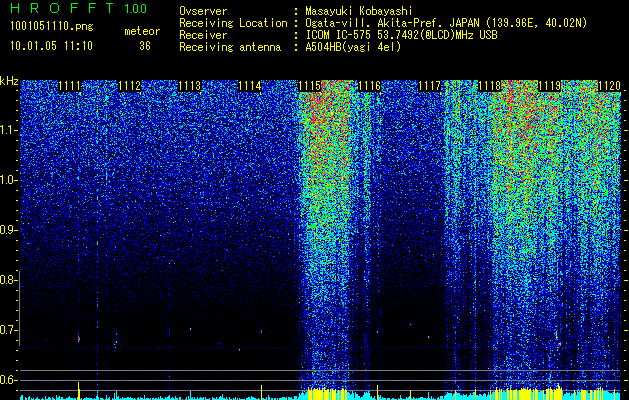
Task: Click the 1120 time marker
Action: coord(609,86)
